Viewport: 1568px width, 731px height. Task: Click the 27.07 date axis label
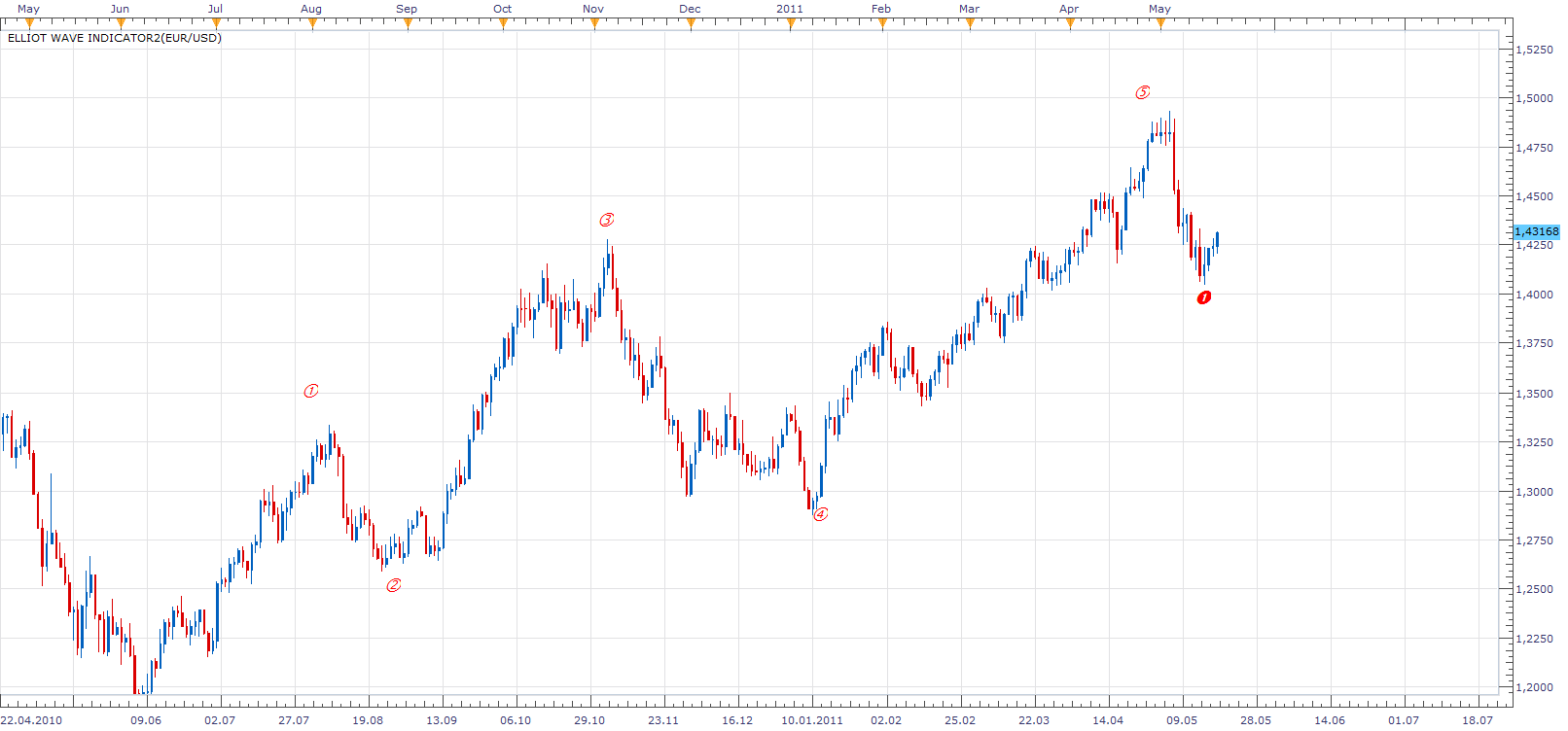pos(294,720)
